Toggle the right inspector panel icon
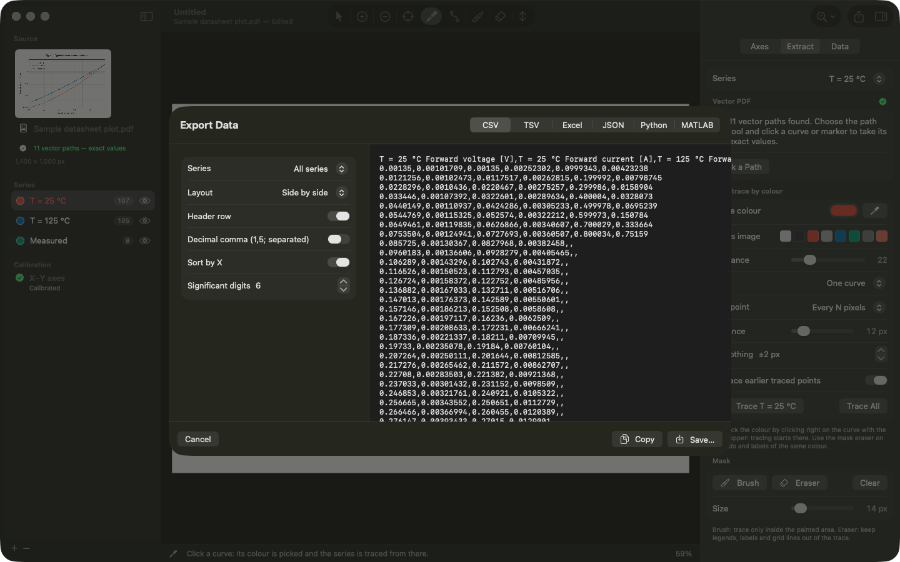Screen dimensions: 900x562 coord(880,17)
